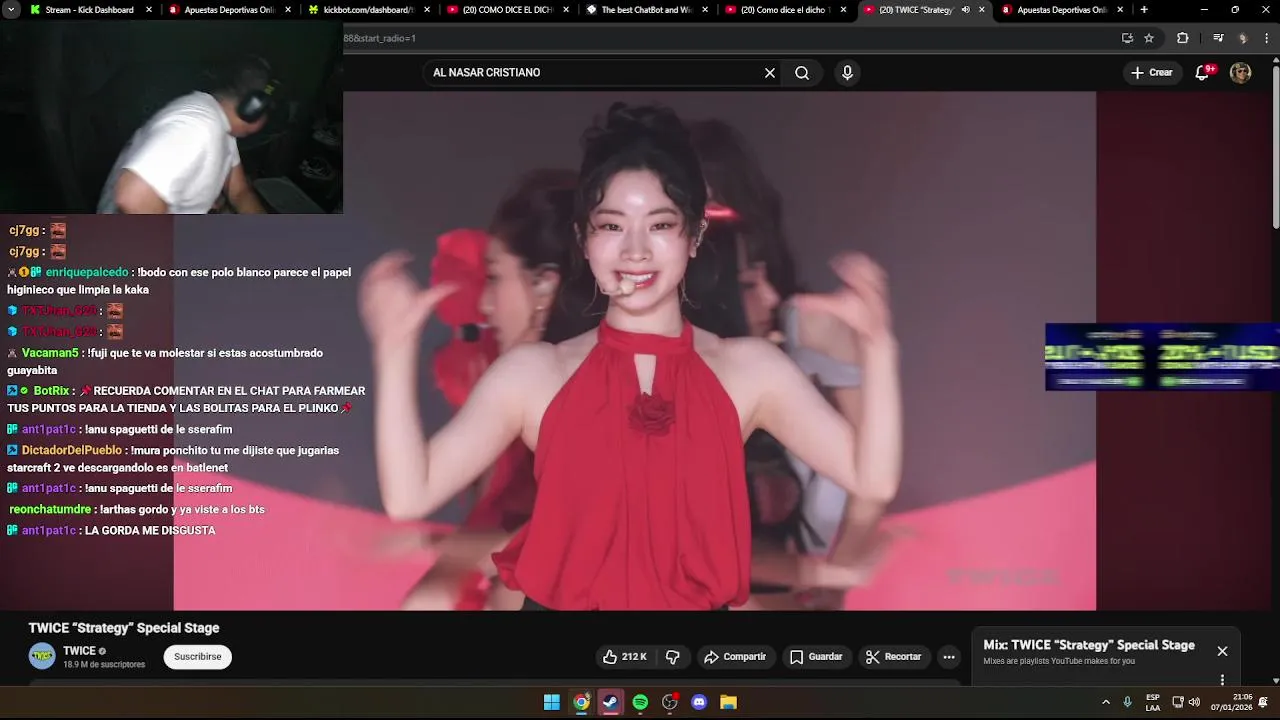Expand hidden system tray icons chevron

1105,702
